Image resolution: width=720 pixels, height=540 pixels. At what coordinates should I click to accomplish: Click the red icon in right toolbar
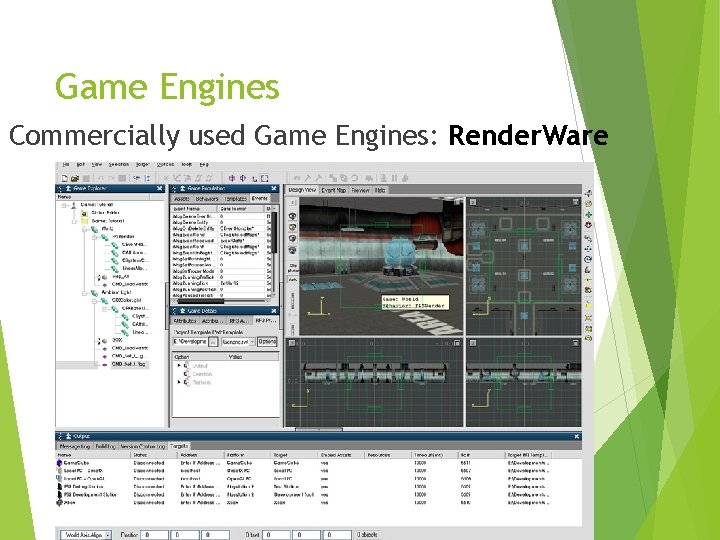point(588,225)
